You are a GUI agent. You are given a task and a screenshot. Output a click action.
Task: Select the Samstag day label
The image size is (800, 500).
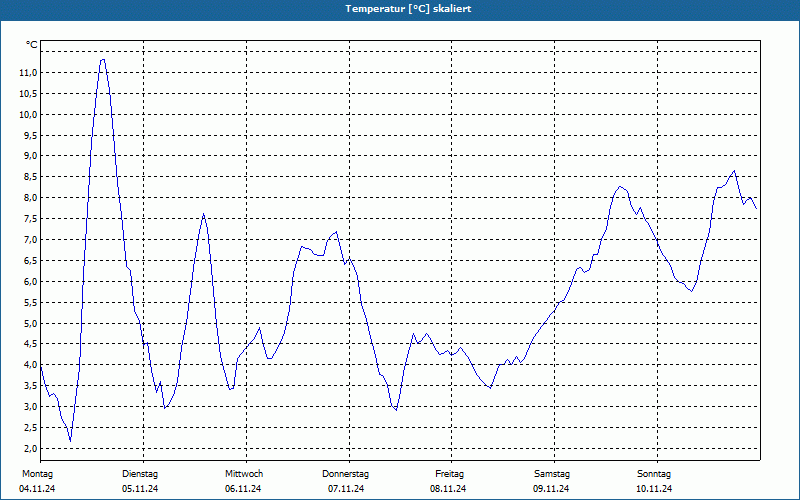point(552,474)
